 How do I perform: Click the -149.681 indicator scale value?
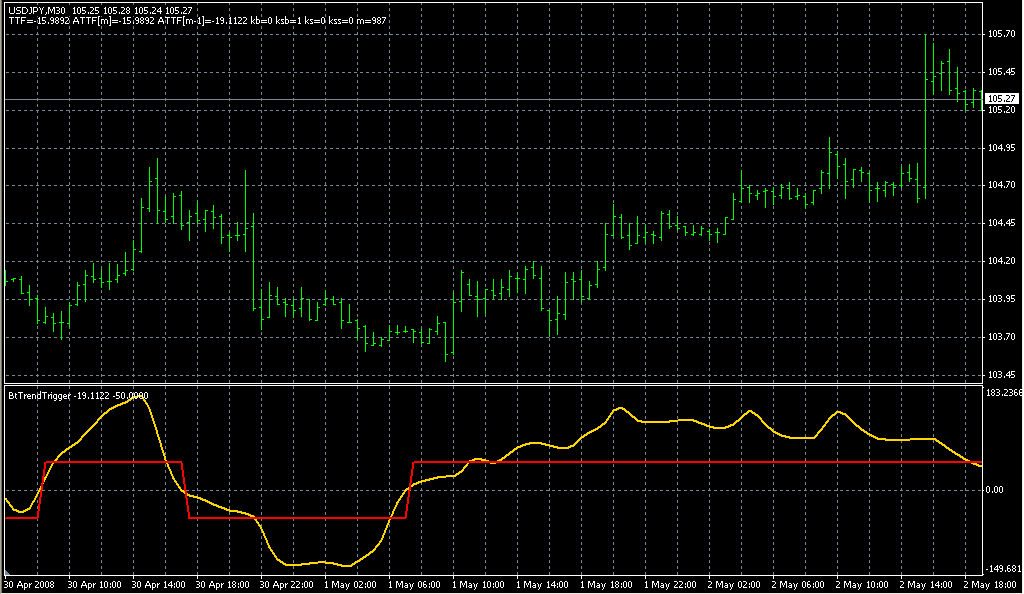coord(1003,568)
